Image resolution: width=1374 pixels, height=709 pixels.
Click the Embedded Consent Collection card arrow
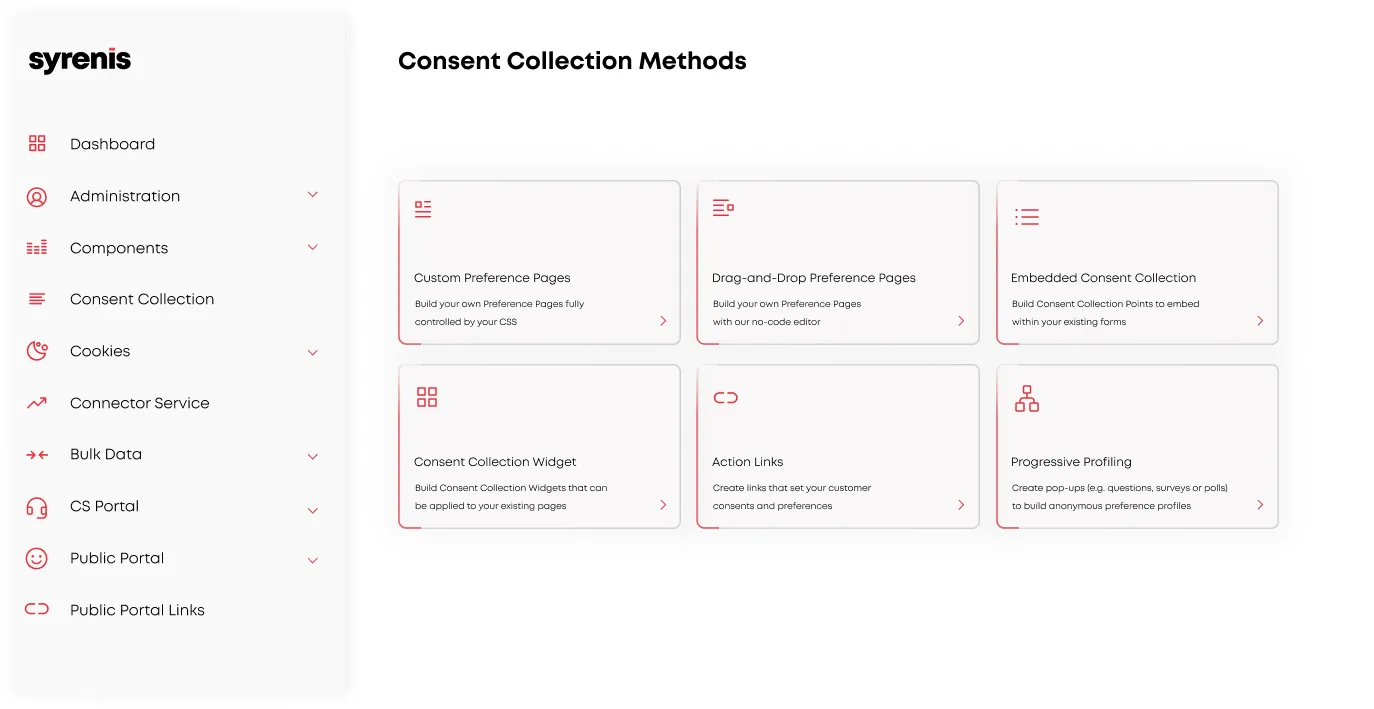(x=1260, y=321)
